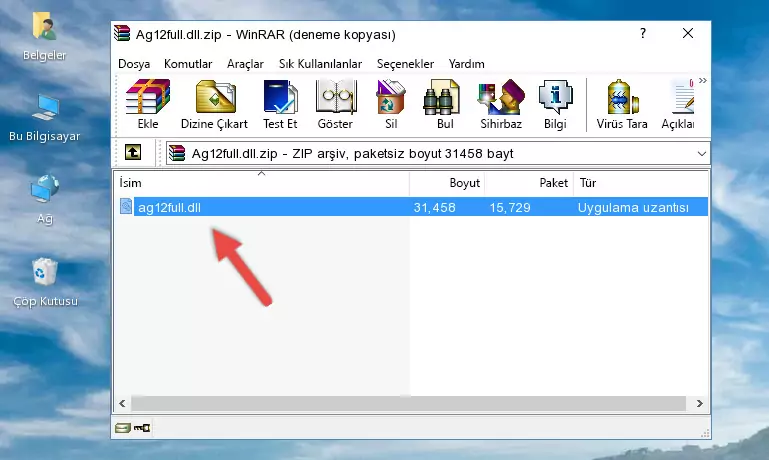Click the Uygulama uzantısı type cell
The image size is (769, 460).
[633, 207]
